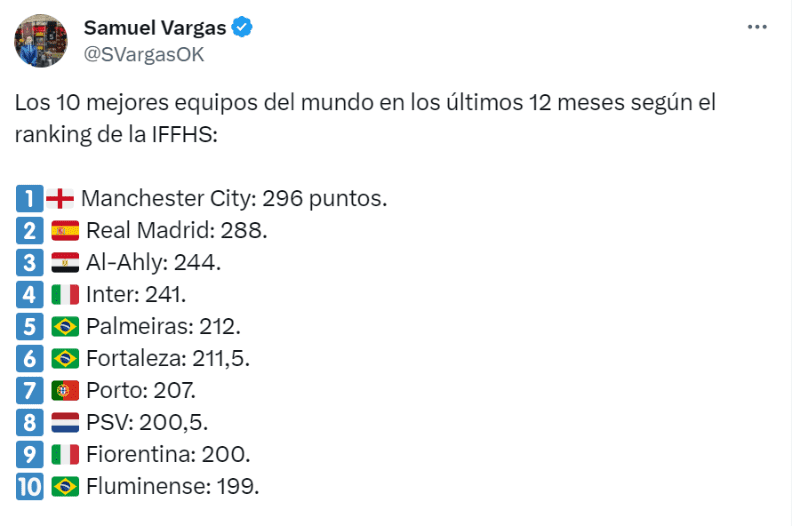The width and height of the screenshot is (800, 526).
Task: Click the Brazil flag beside Palmeiras
Action: pos(64,326)
